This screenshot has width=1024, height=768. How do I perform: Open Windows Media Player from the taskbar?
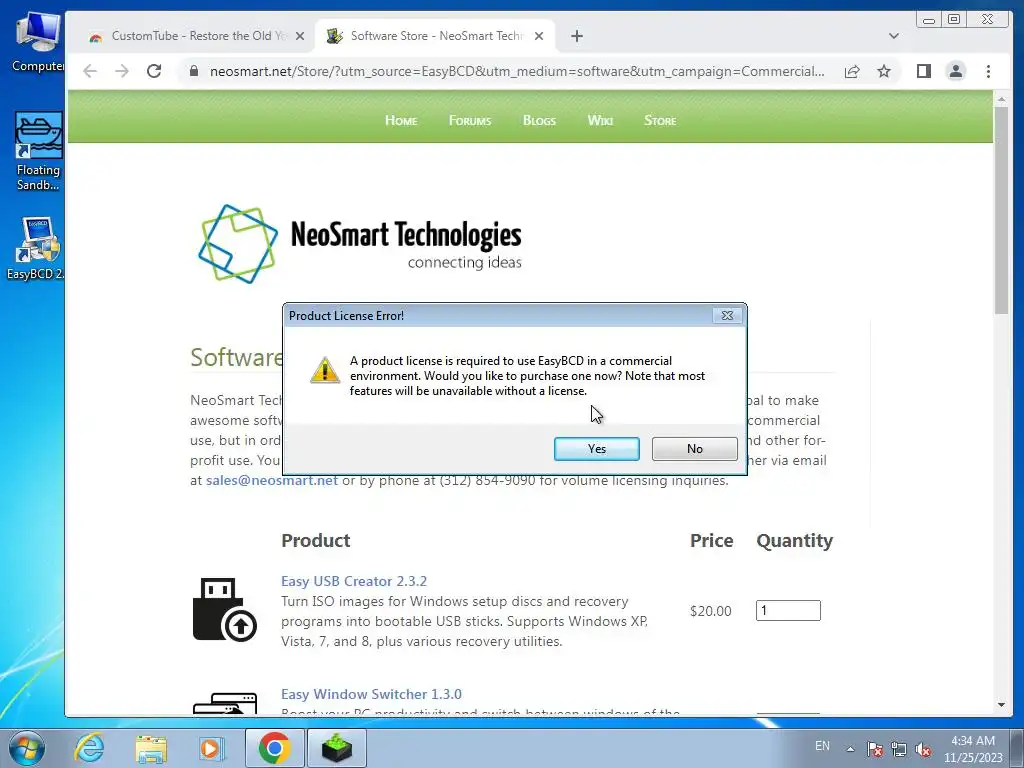pyautogui.click(x=212, y=748)
